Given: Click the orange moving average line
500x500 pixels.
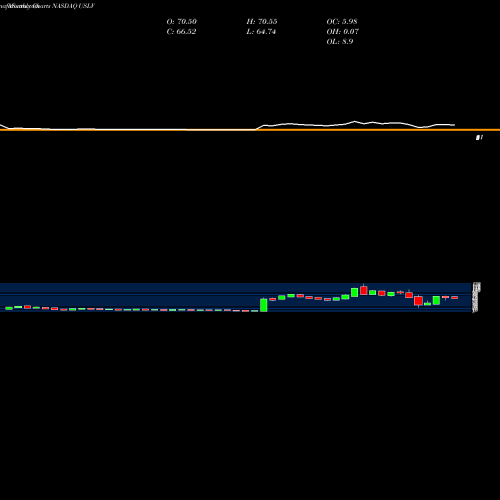Looking at the screenshot, I should [x=250, y=130].
